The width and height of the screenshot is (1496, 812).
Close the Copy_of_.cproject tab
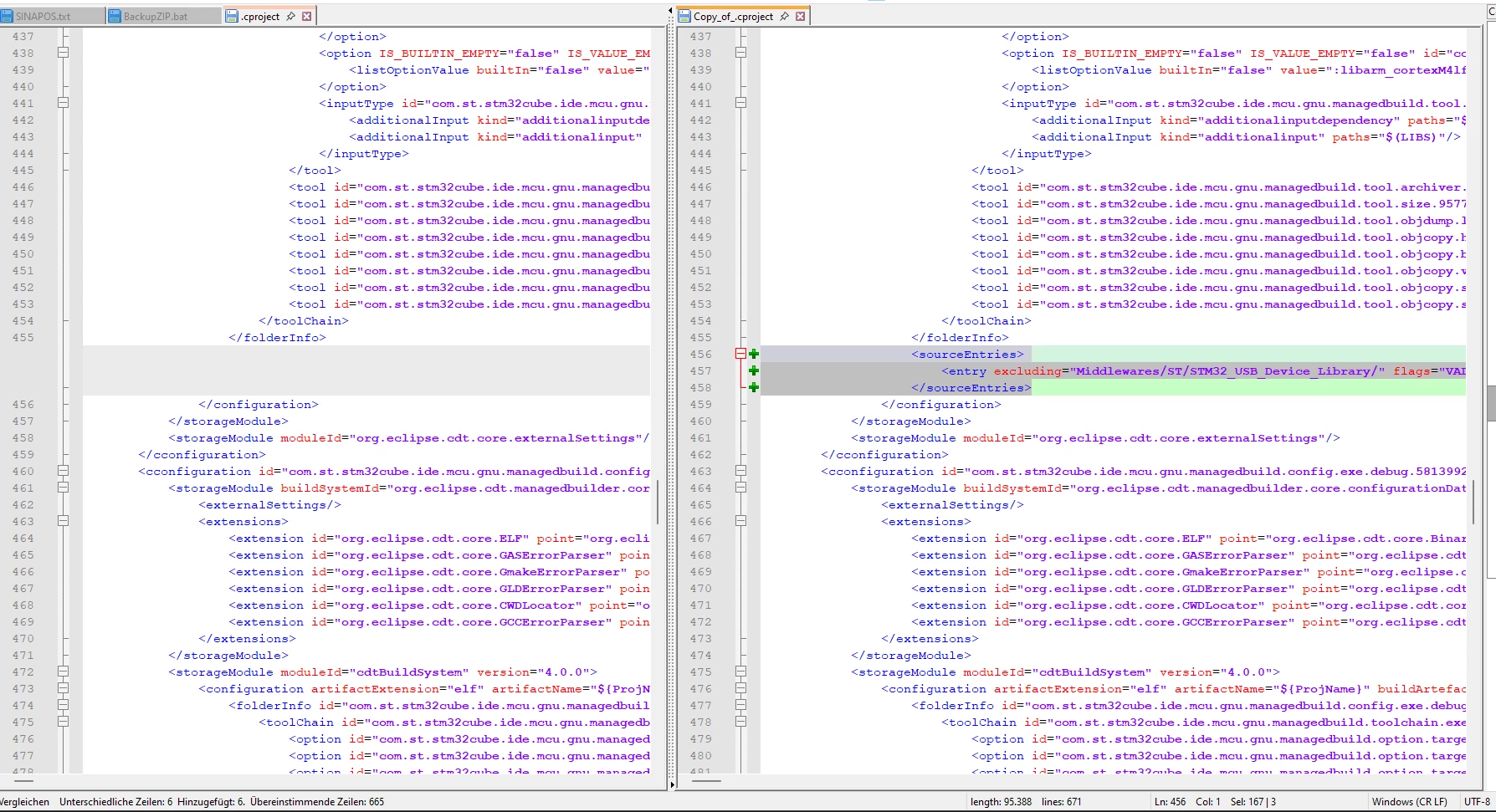click(x=801, y=16)
